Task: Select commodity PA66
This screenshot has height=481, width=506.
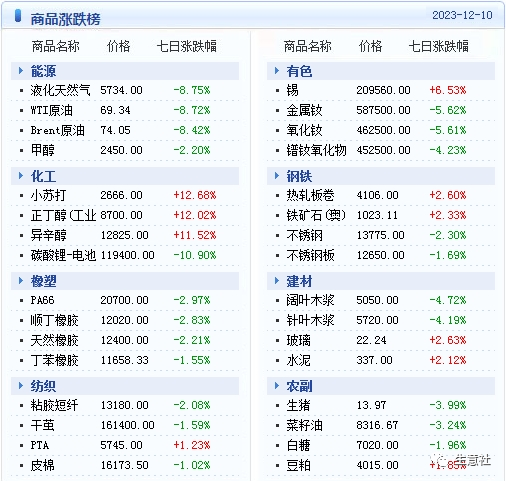Action: pos(42,300)
